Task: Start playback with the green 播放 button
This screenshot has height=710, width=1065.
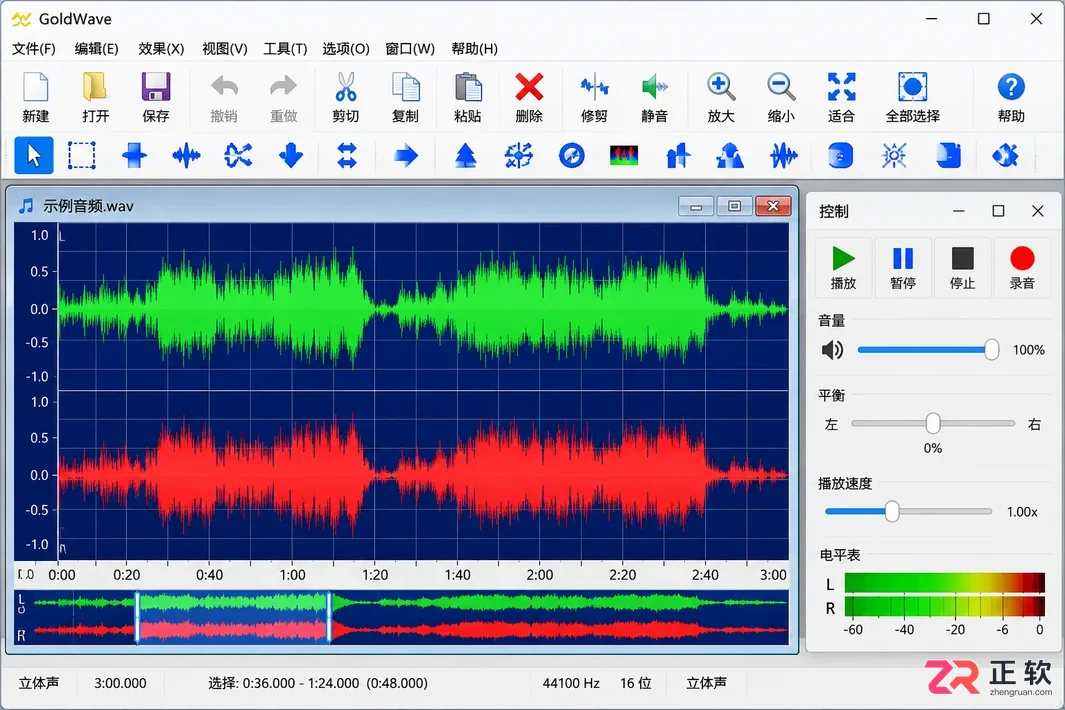Action: [x=844, y=268]
